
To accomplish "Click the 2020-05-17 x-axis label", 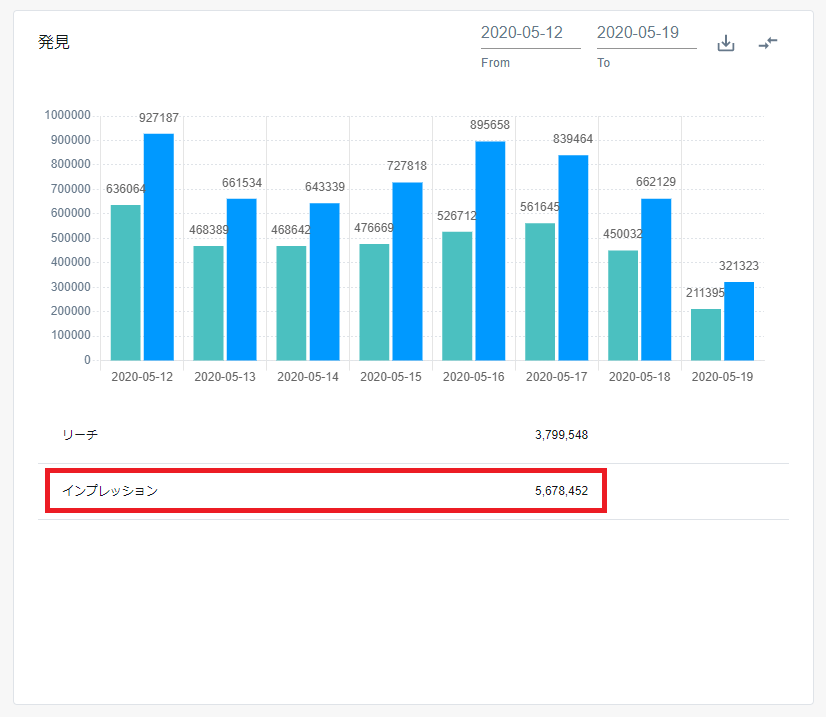I will tap(557, 377).
